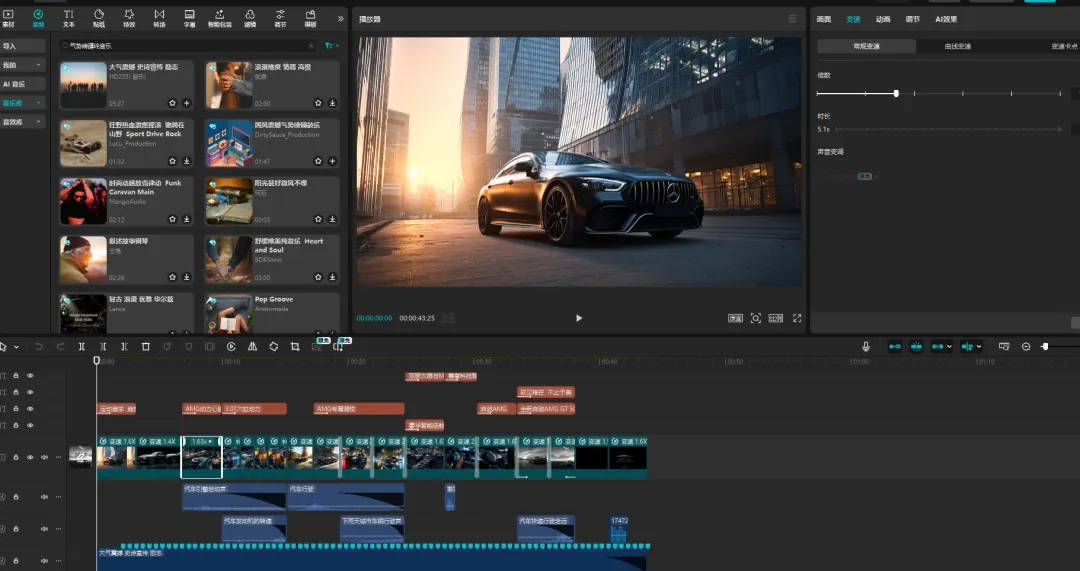Select the 曲线变速 curve speed tab
Viewport: 1080px width, 571px height.
(x=958, y=46)
